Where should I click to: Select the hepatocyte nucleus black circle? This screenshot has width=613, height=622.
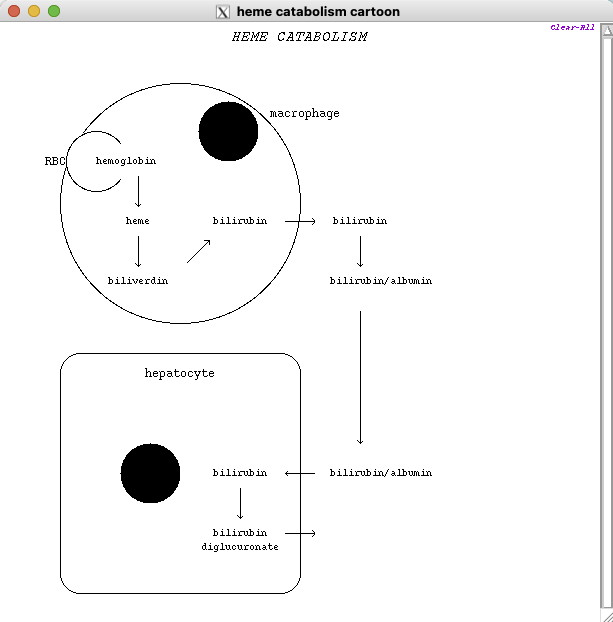150,473
